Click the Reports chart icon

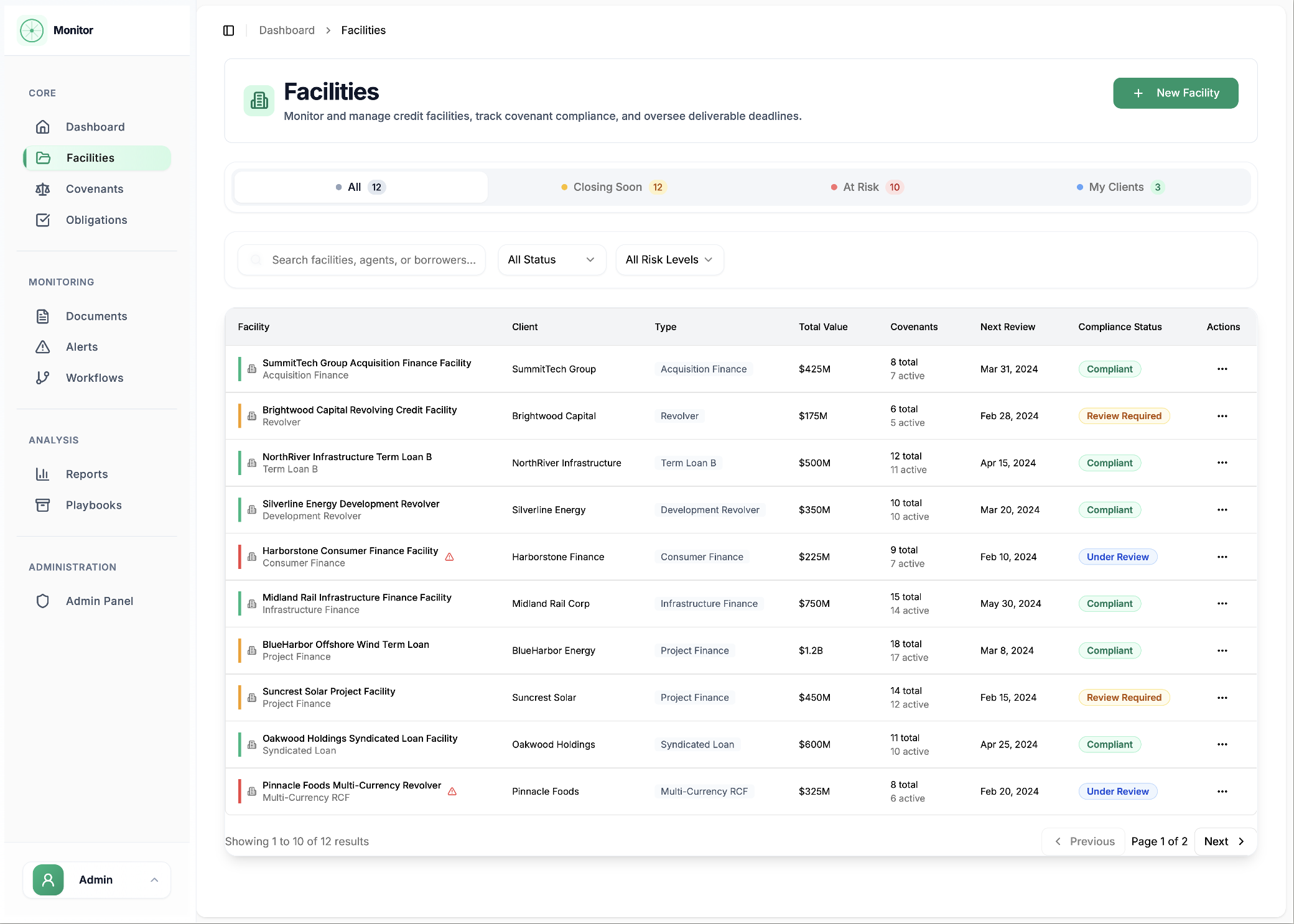click(43, 474)
